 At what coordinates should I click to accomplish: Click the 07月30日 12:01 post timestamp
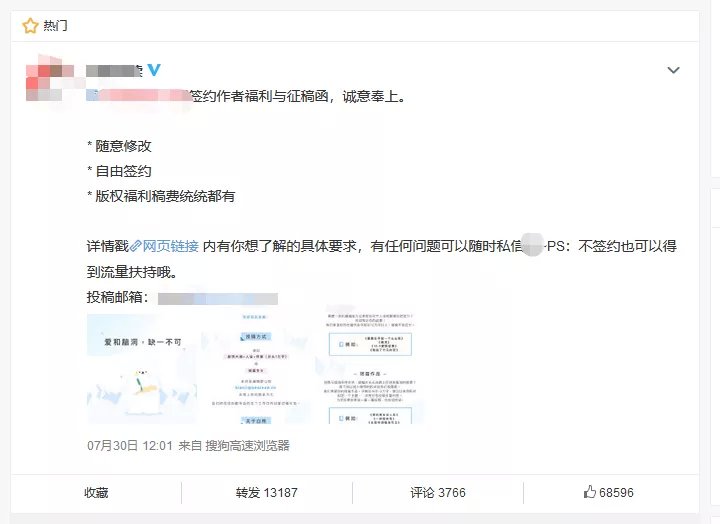click(x=116, y=445)
